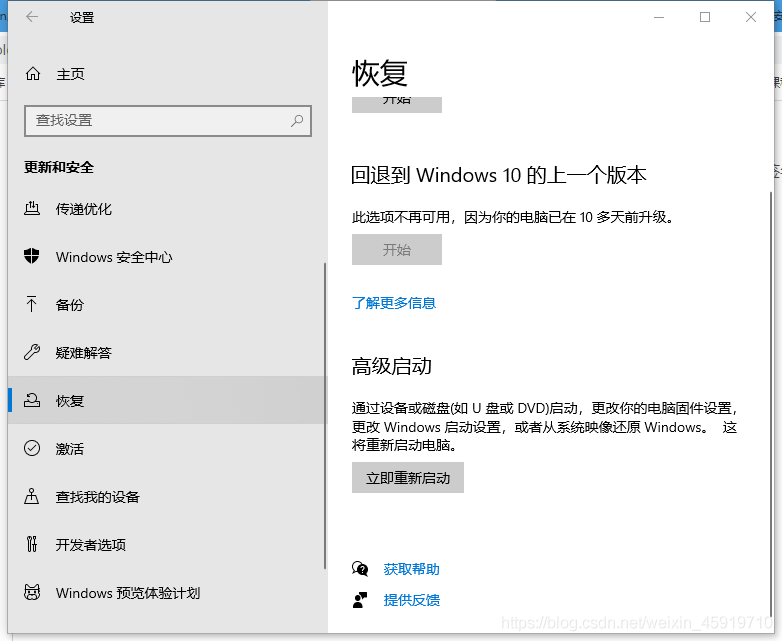This screenshot has height=641, width=782.
Task: Click the 查找我的设备 locator icon
Action: point(32,496)
